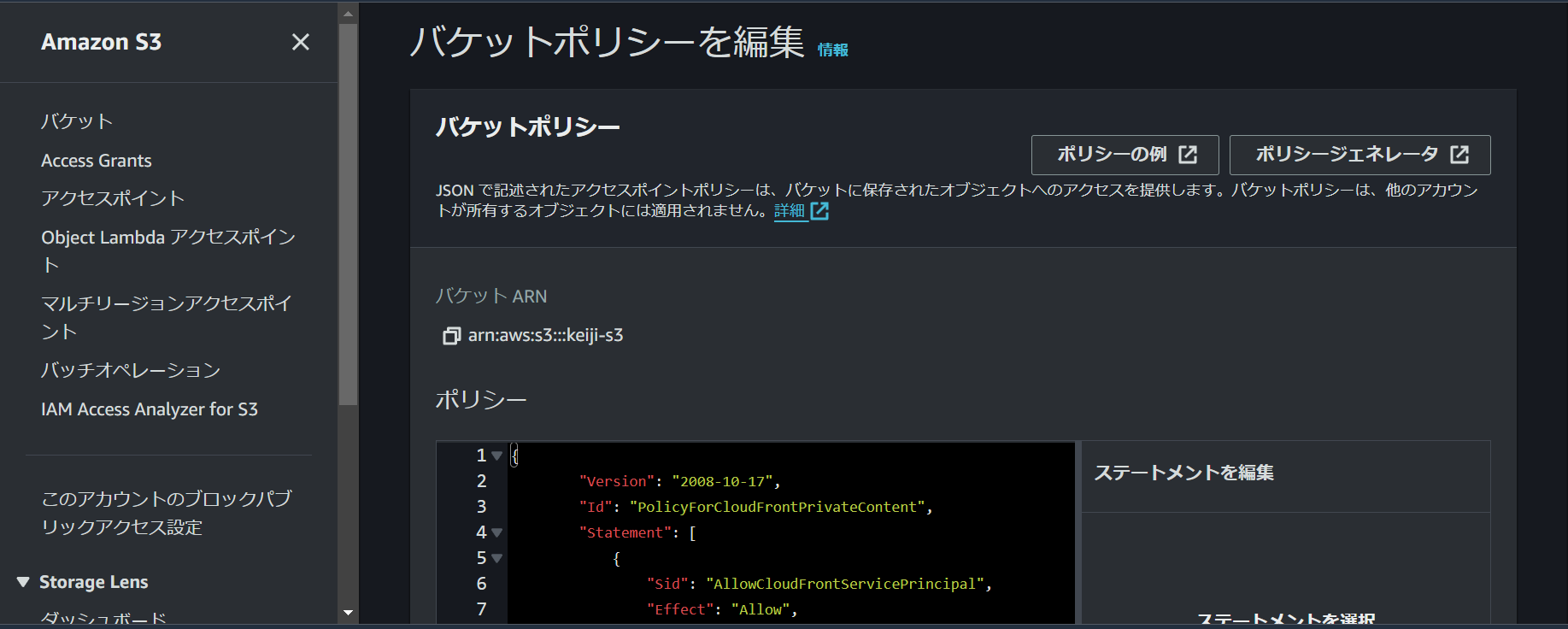The width and height of the screenshot is (1568, 629).
Task: Open IAM Access Analyzer for S3
Action: tap(150, 409)
